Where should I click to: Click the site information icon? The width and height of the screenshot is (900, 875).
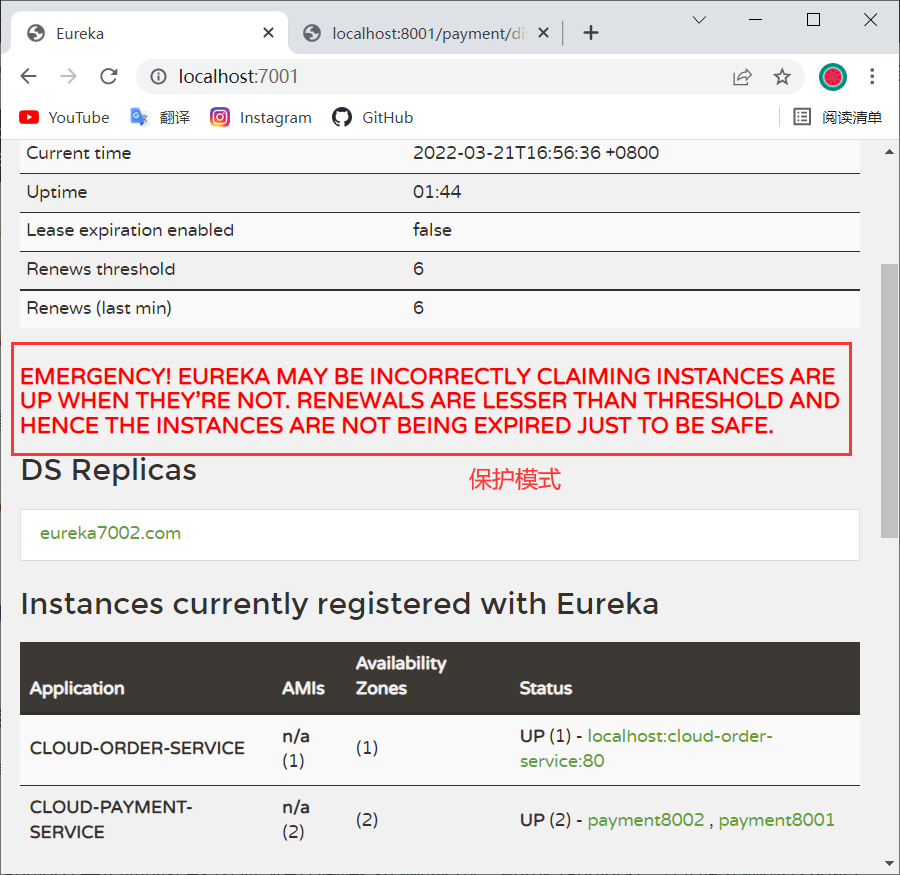tap(156, 77)
